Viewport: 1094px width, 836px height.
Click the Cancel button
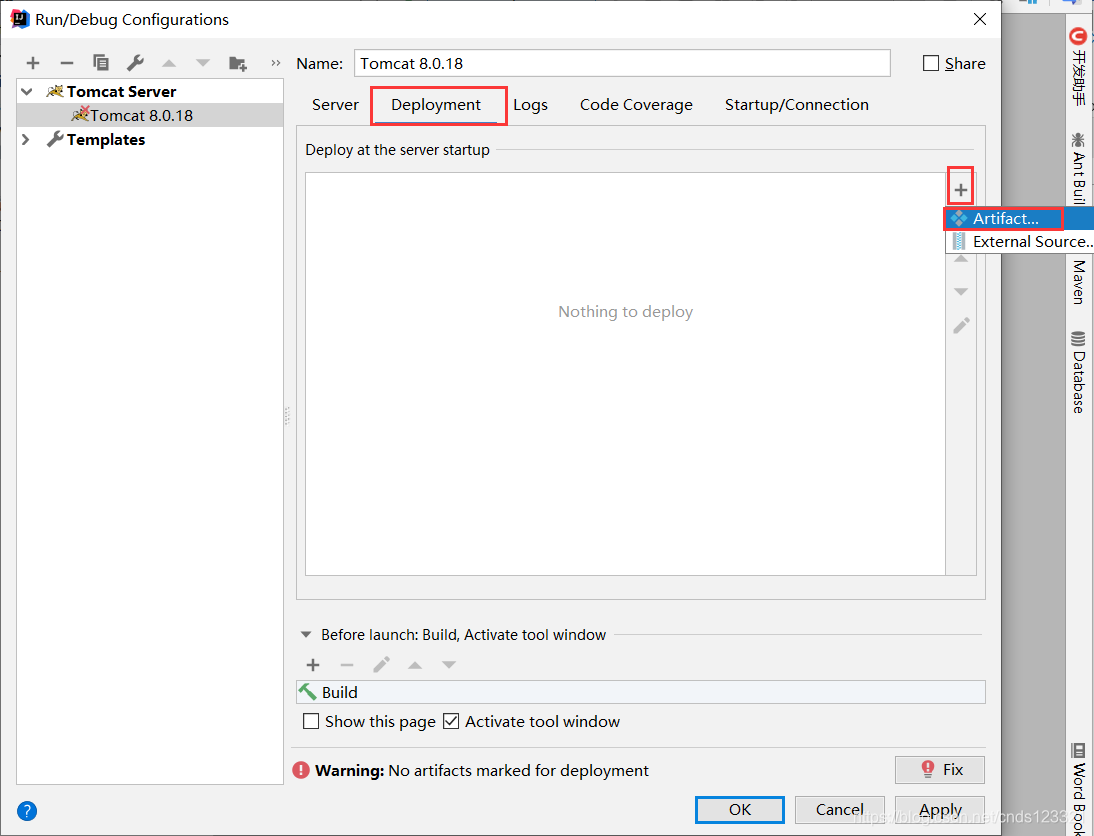coord(839,809)
